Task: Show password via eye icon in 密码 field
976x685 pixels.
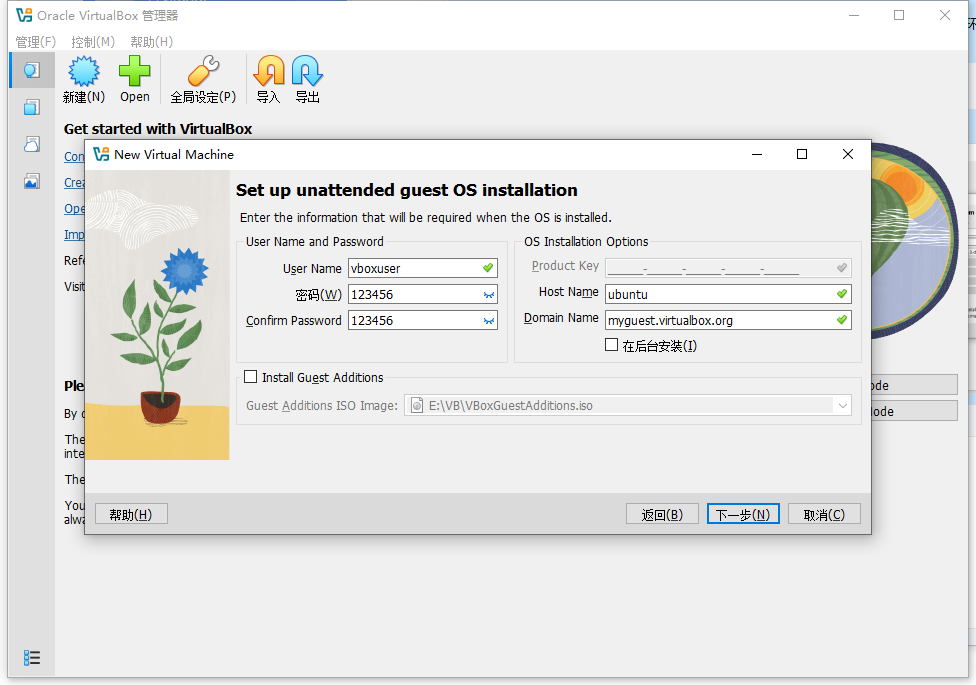Action: 488,295
